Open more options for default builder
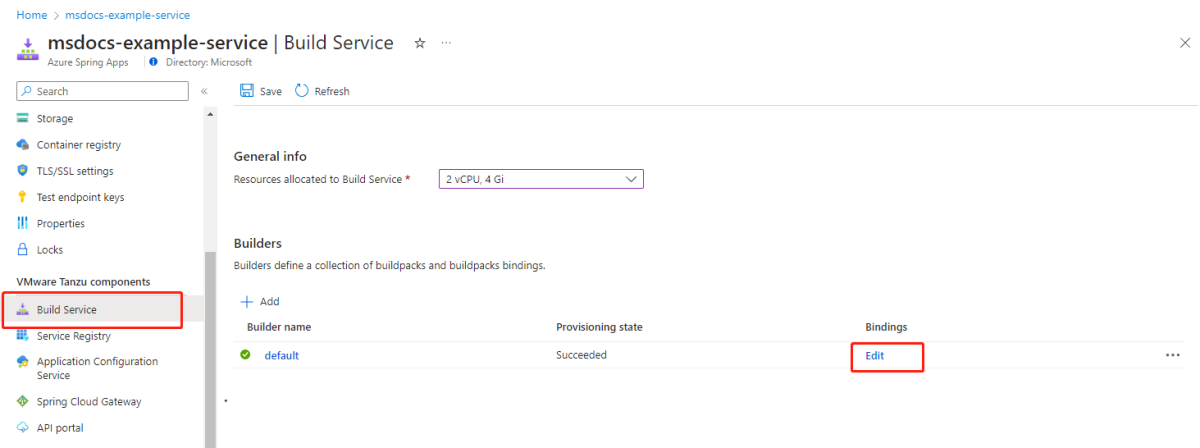 tap(1173, 355)
